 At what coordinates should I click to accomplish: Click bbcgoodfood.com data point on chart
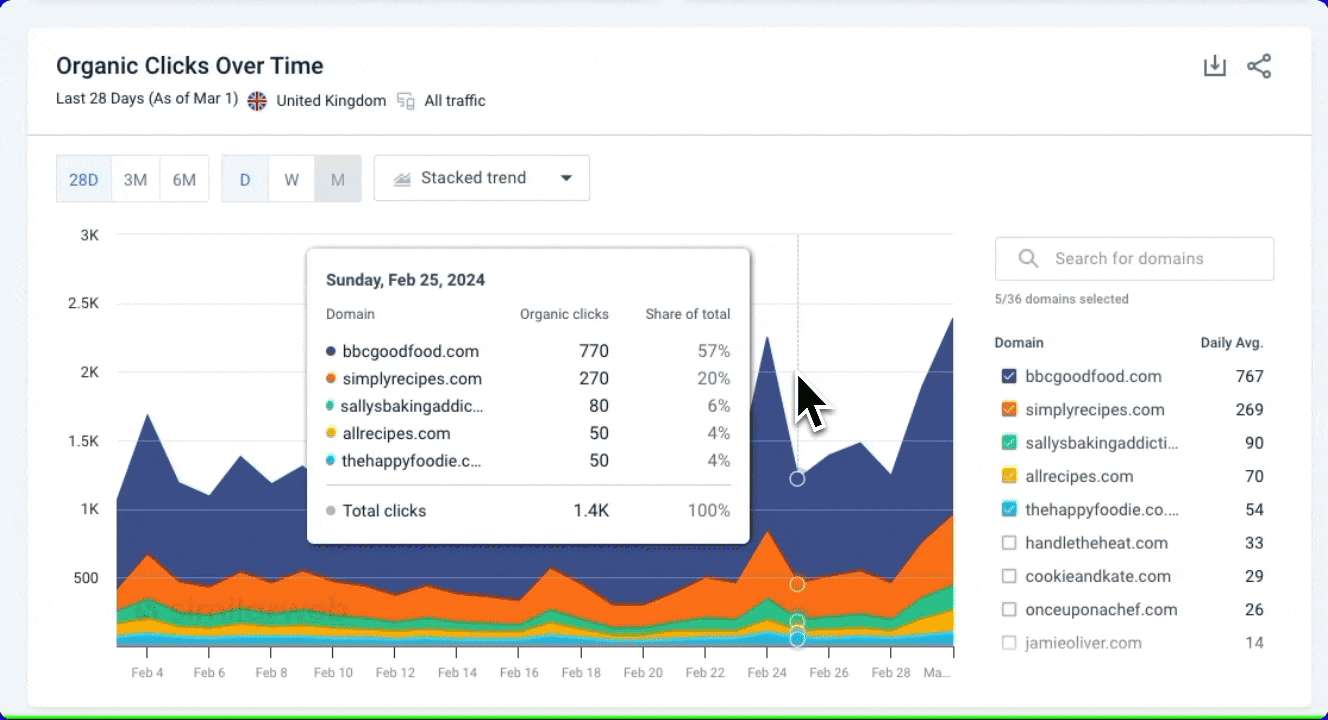click(797, 479)
